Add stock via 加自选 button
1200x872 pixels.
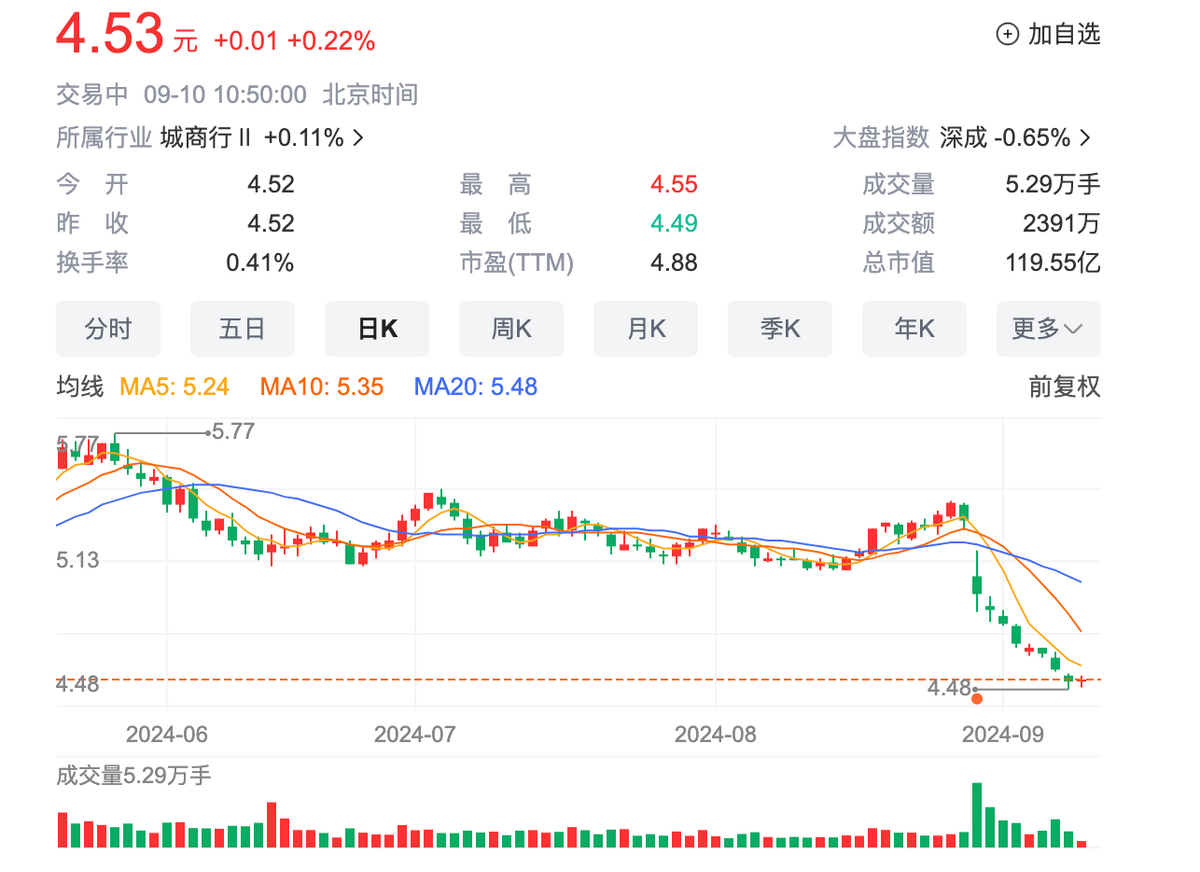(1048, 34)
